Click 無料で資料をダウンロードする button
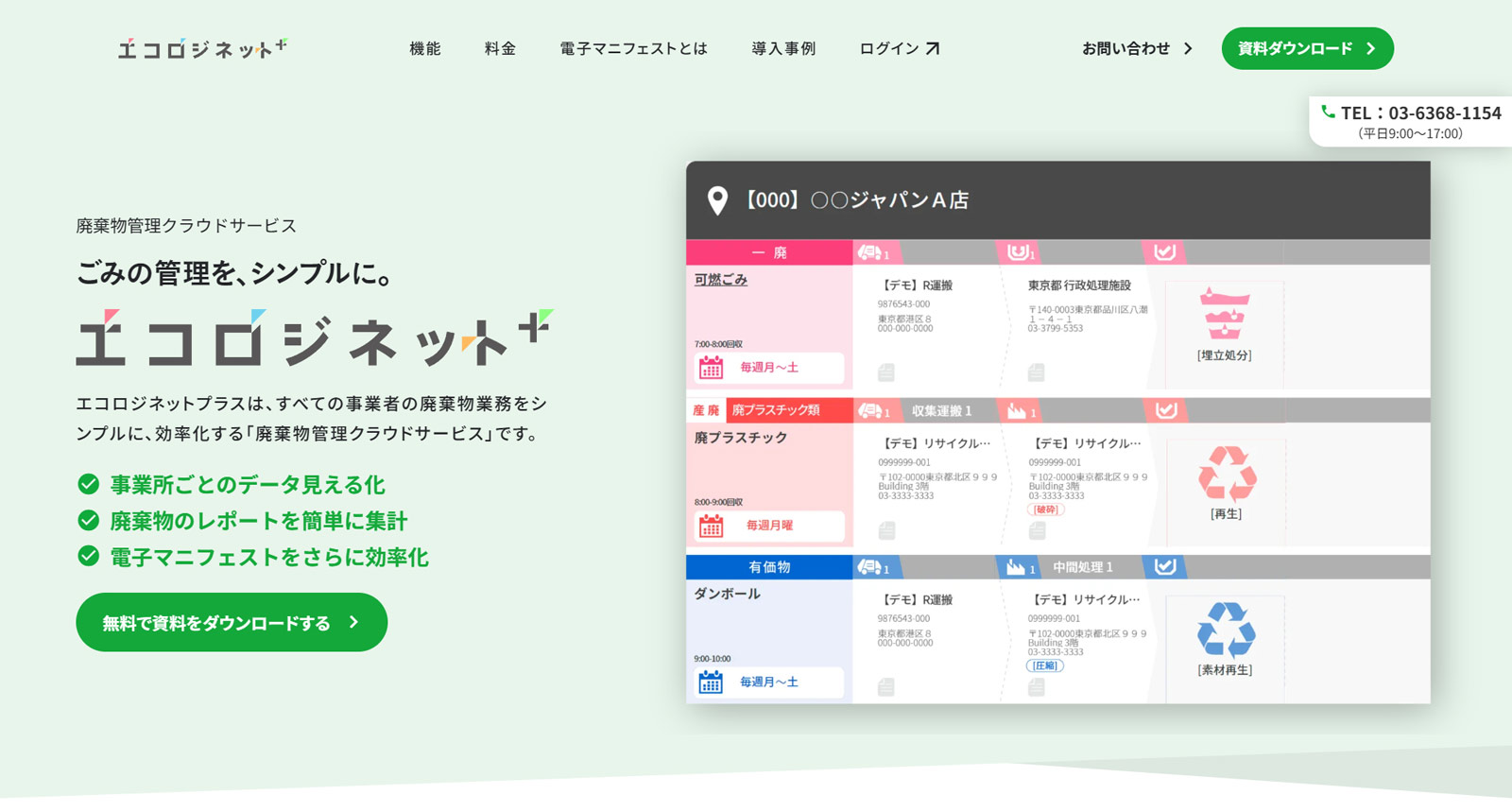The image size is (1512, 812). click(x=232, y=622)
